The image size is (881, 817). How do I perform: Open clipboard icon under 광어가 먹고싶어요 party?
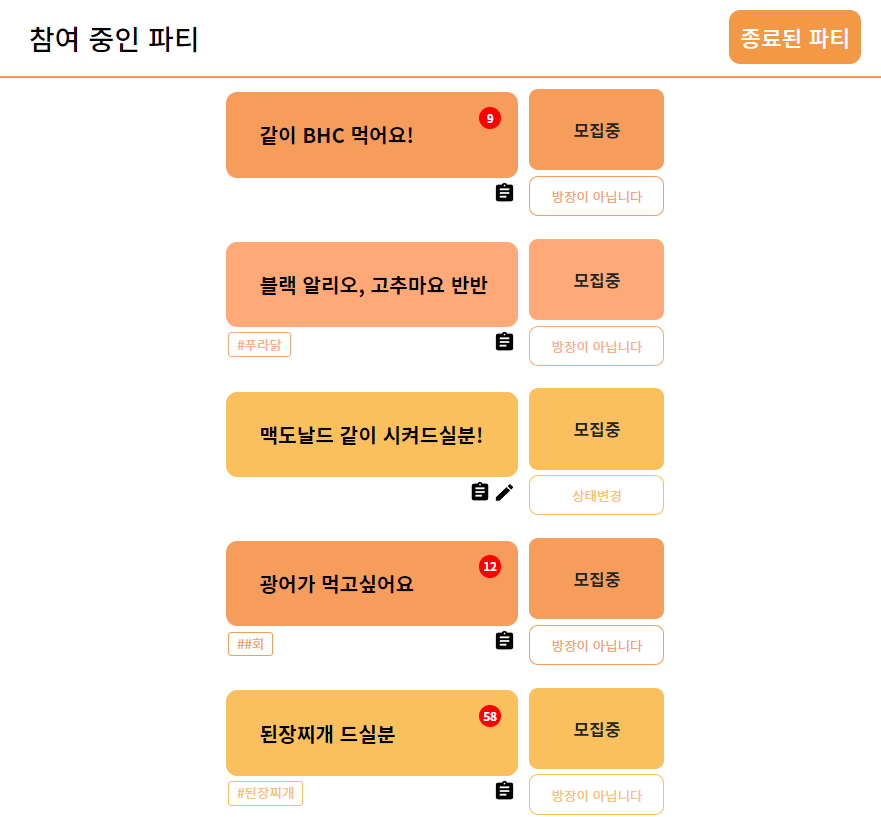click(504, 640)
